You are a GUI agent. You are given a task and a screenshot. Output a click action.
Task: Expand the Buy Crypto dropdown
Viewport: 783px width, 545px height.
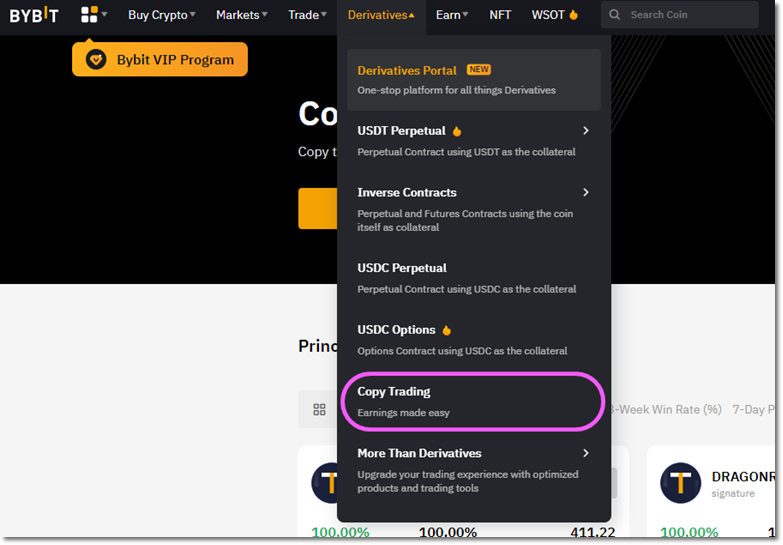(161, 15)
